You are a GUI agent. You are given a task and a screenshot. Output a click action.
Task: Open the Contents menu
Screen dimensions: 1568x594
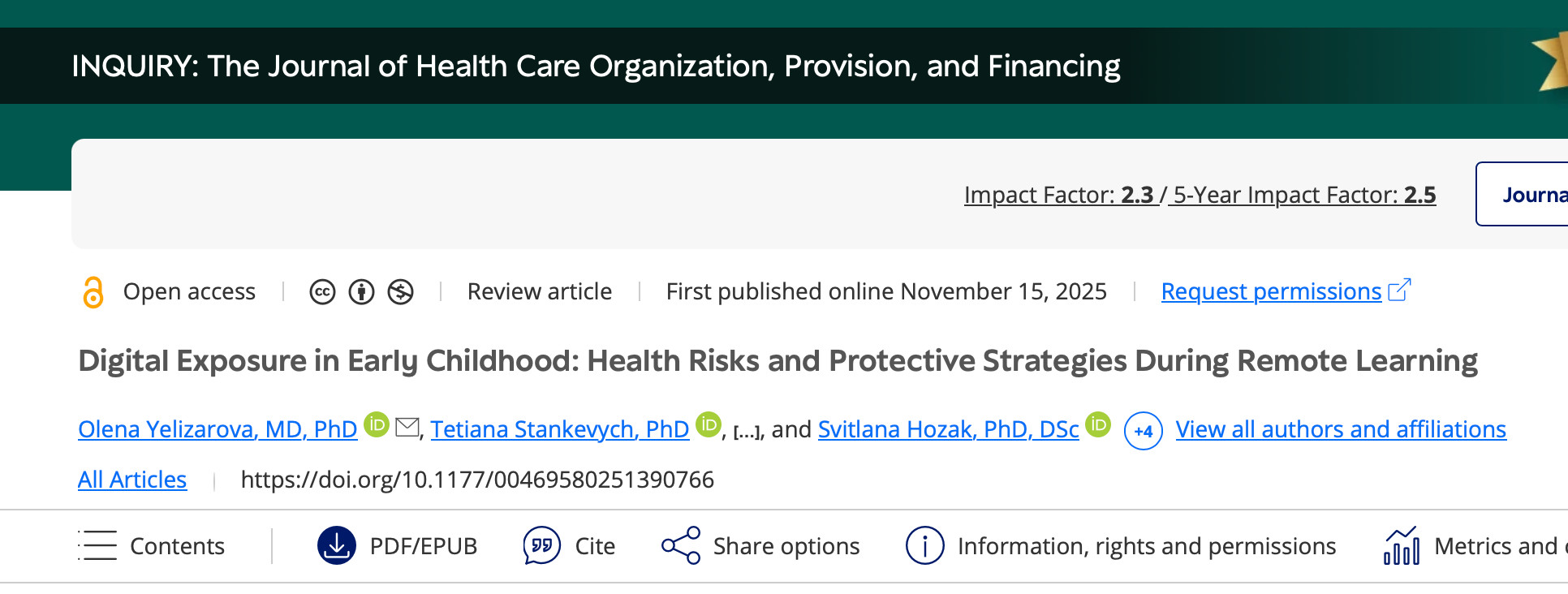[152, 546]
